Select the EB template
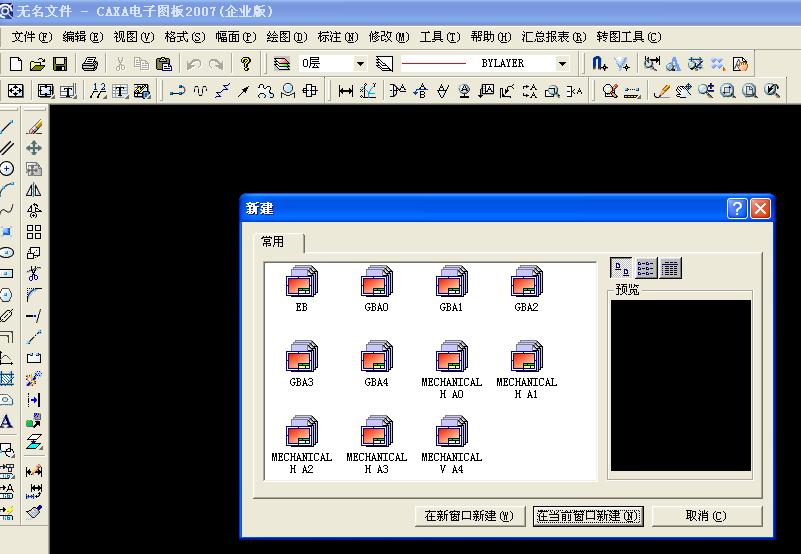The height and width of the screenshot is (554, 801). tap(301, 288)
